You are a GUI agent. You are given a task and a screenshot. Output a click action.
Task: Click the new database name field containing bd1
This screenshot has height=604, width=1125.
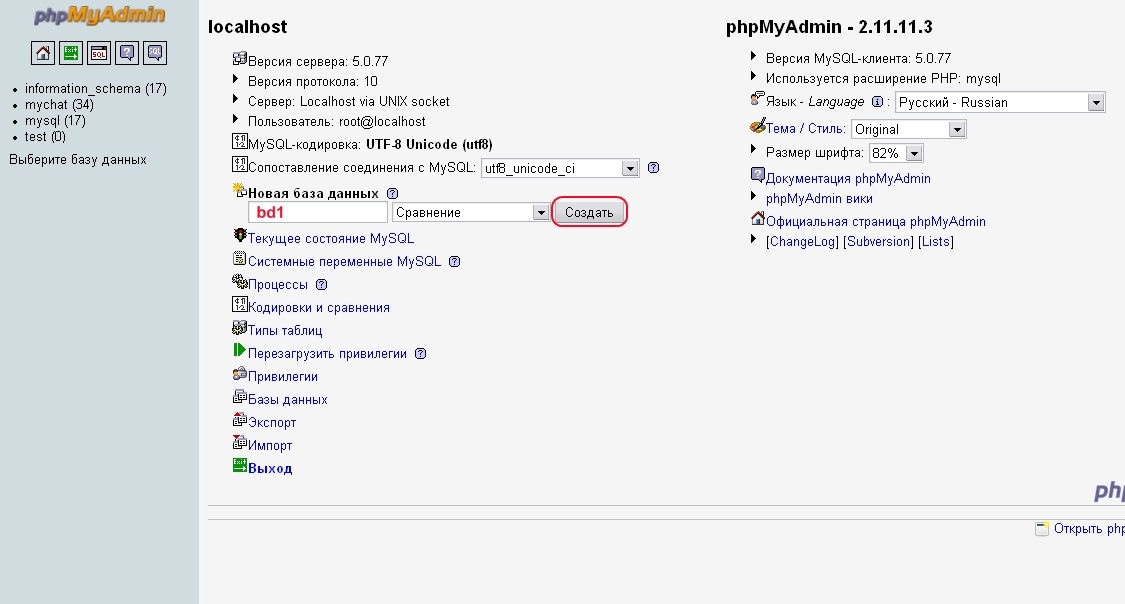click(x=318, y=212)
